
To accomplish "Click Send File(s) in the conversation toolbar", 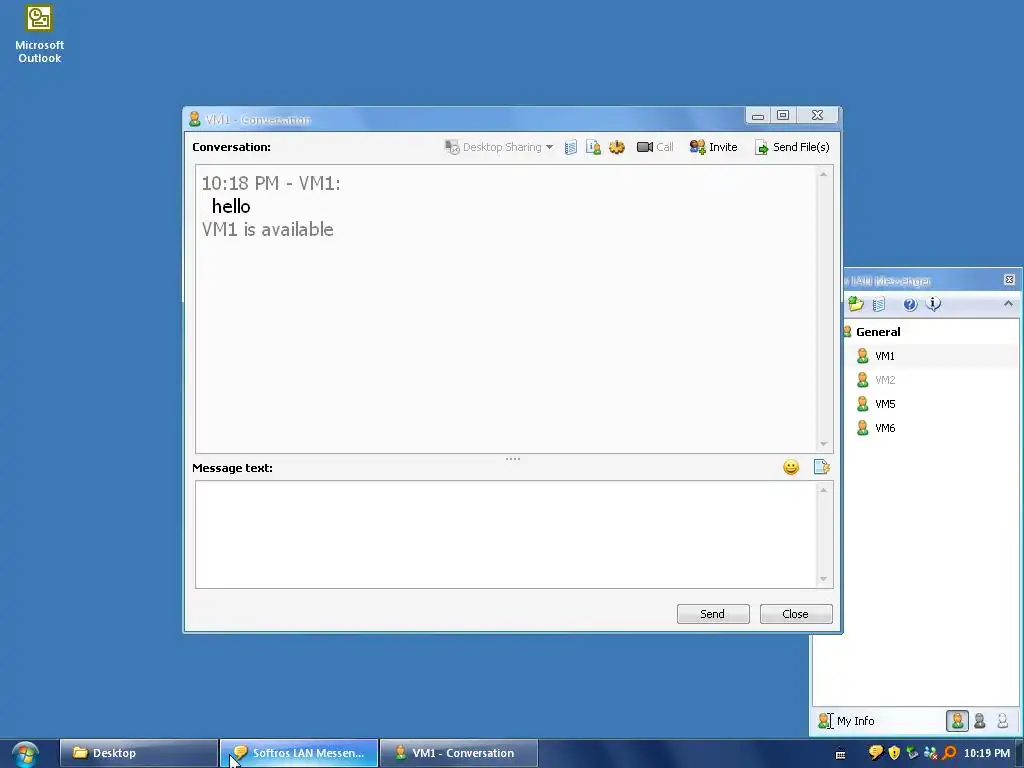I will click(x=792, y=148).
